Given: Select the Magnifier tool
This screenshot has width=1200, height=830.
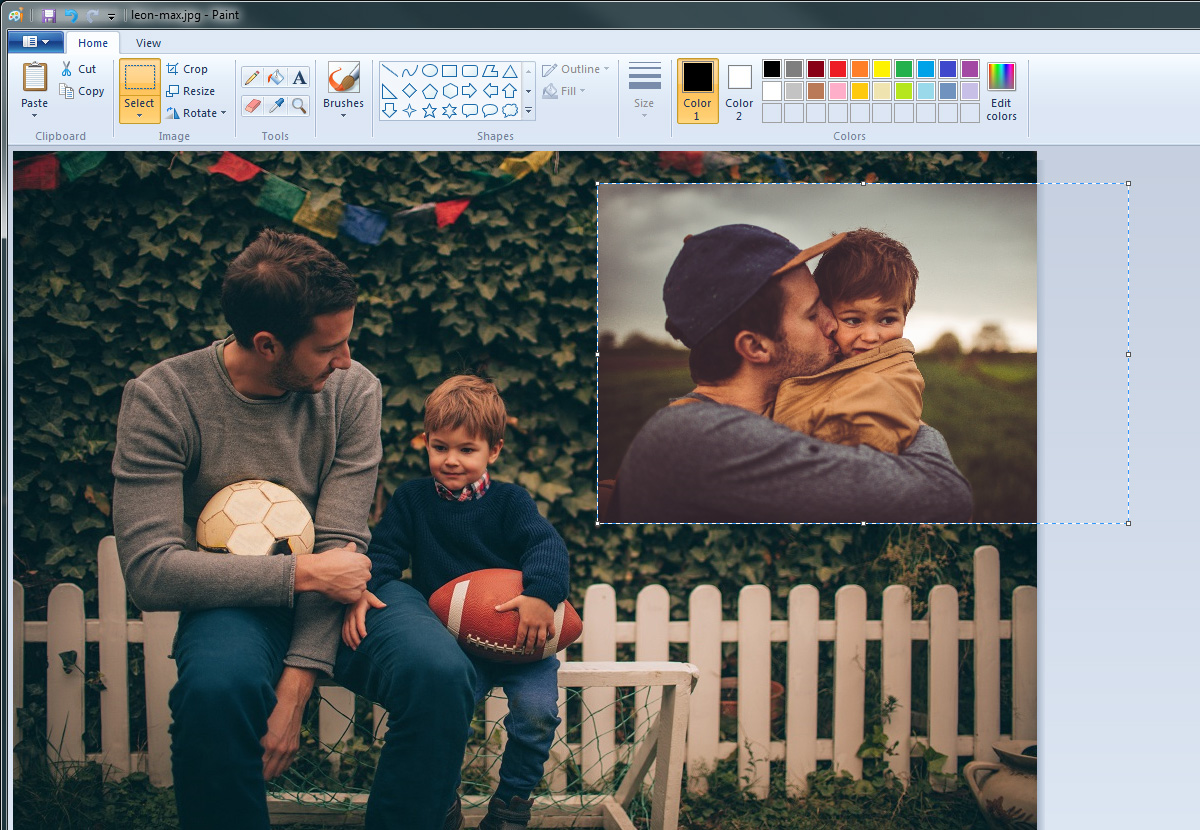Looking at the screenshot, I should (x=299, y=105).
